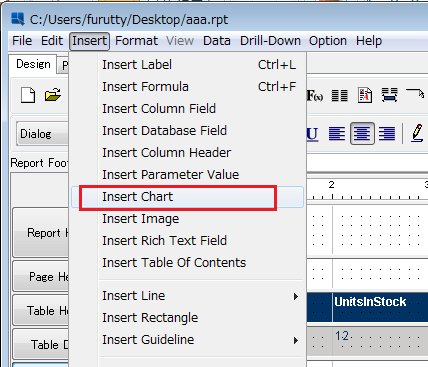Select Insert Rich Text Field
The image size is (428, 367).
click(x=165, y=241)
